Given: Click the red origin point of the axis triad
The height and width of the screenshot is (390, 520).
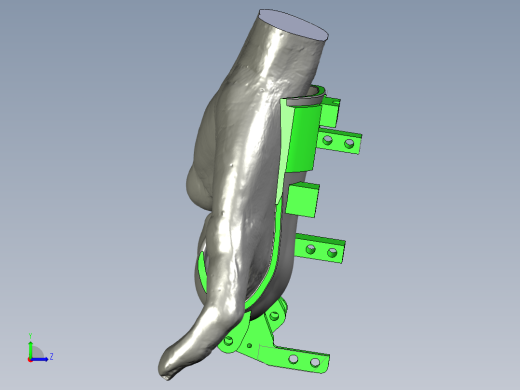Looking at the screenshot, I should tap(30, 360).
